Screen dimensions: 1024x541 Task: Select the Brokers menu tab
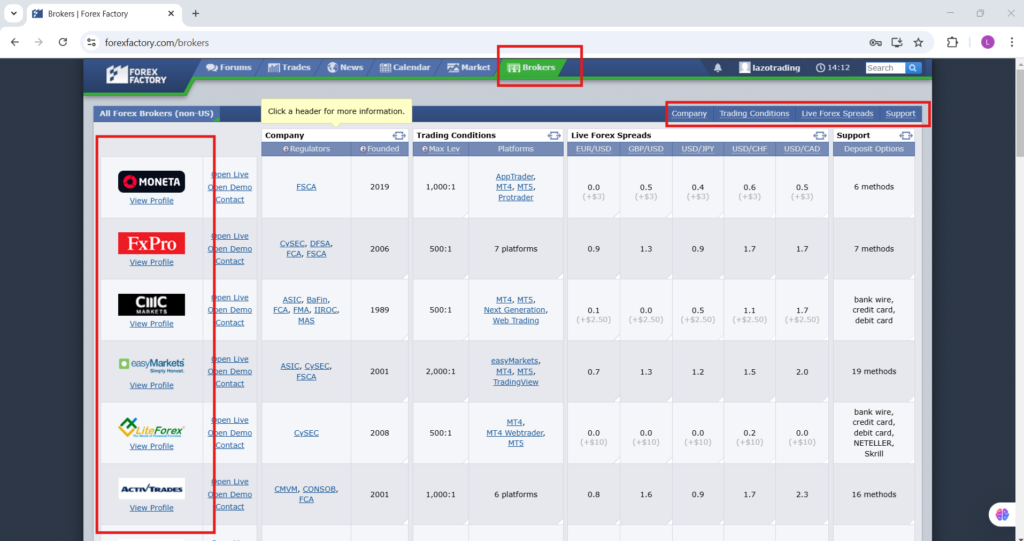(532, 67)
